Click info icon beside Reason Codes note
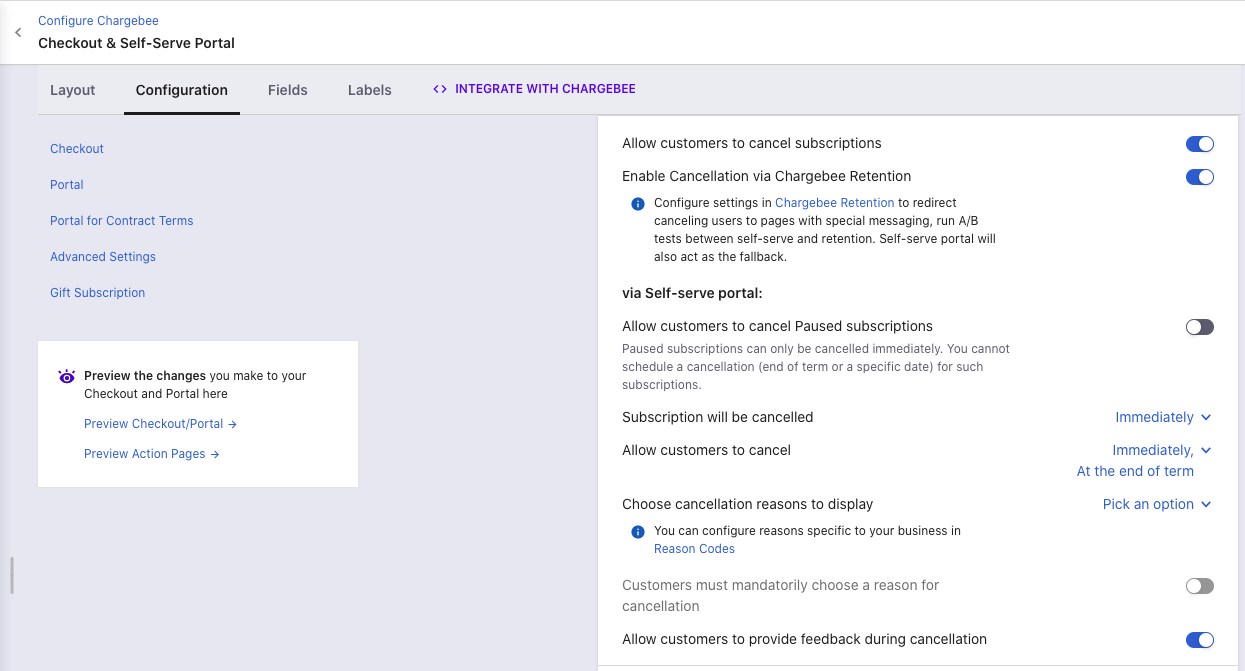 click(x=637, y=532)
